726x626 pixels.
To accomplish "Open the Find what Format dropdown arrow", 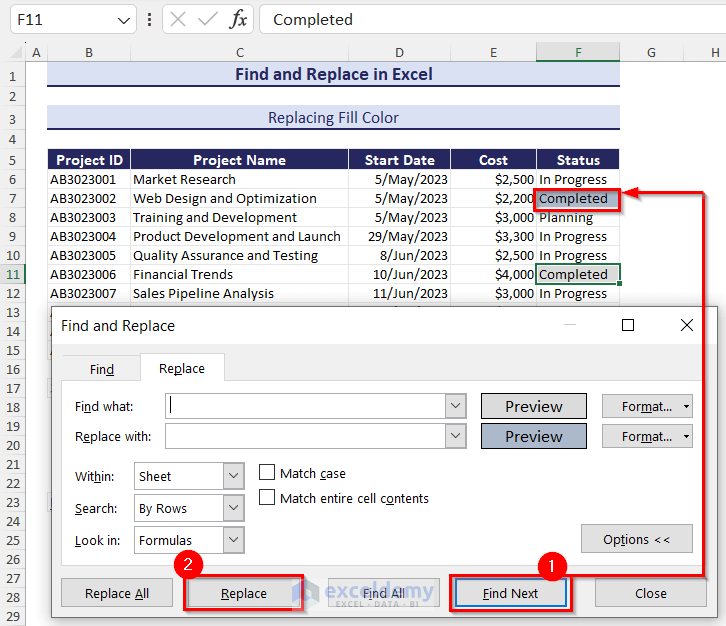I will [x=686, y=407].
